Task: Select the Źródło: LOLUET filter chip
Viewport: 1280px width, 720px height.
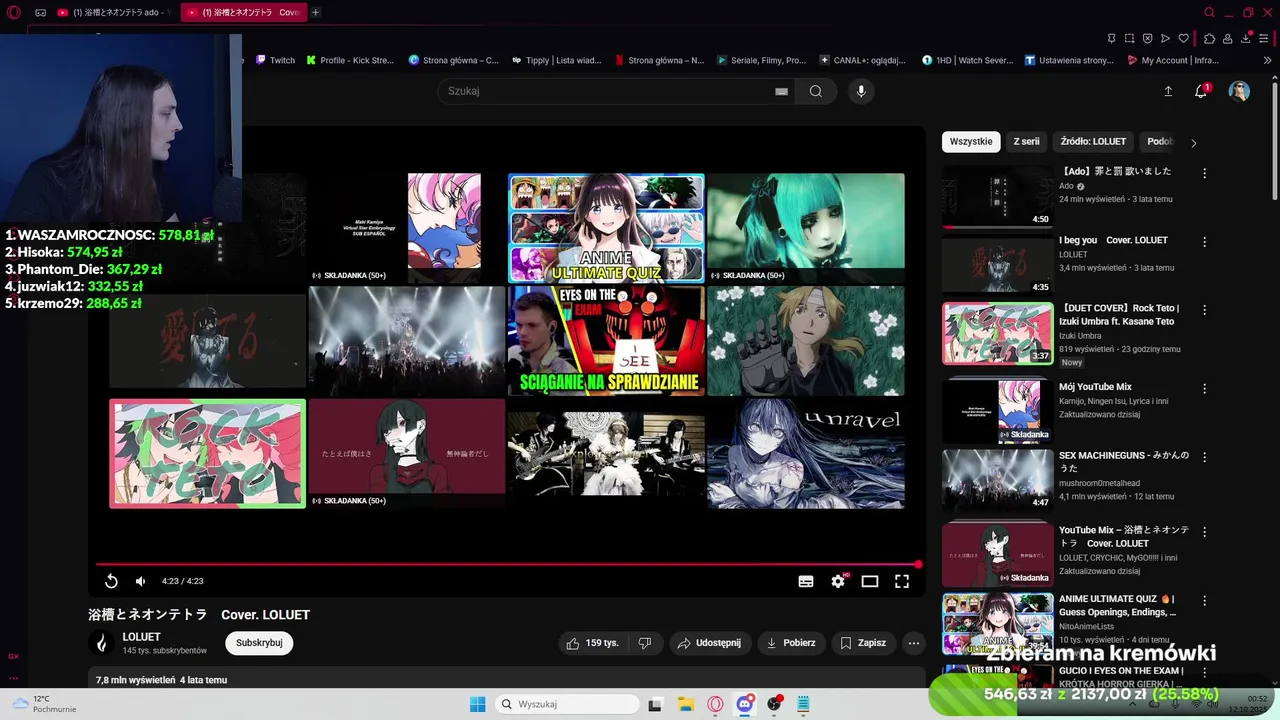Action: (1093, 142)
